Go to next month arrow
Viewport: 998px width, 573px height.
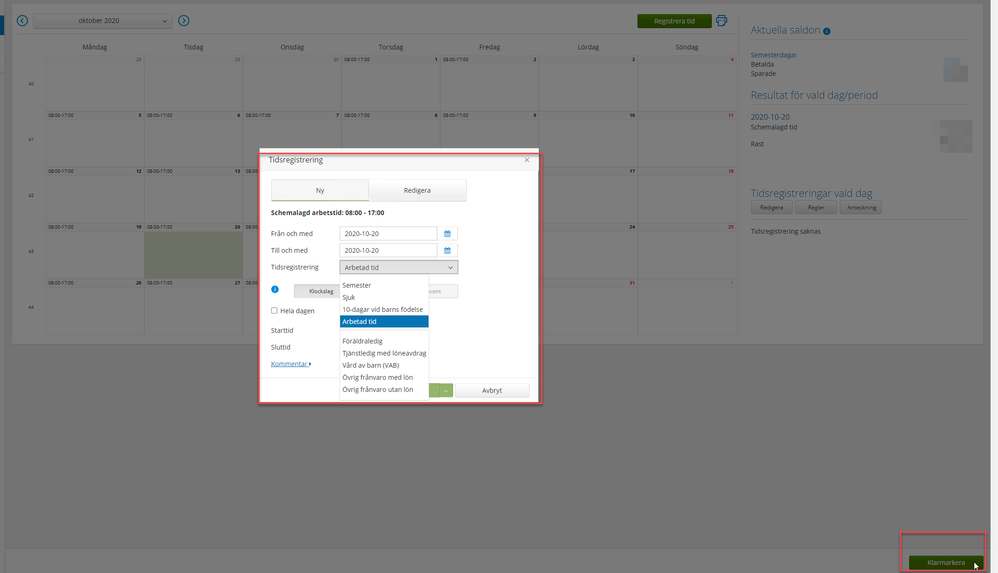pos(184,20)
